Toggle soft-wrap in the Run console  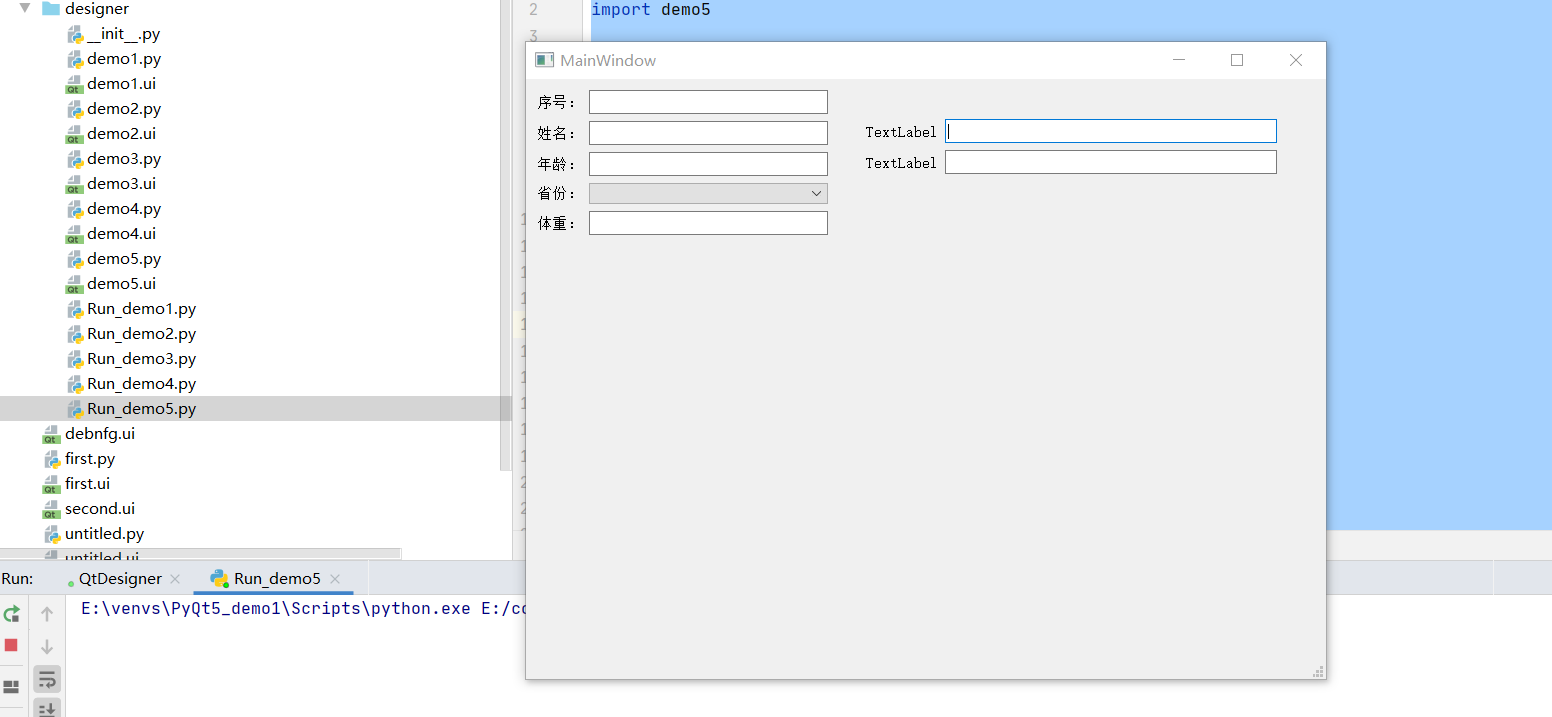(x=47, y=680)
